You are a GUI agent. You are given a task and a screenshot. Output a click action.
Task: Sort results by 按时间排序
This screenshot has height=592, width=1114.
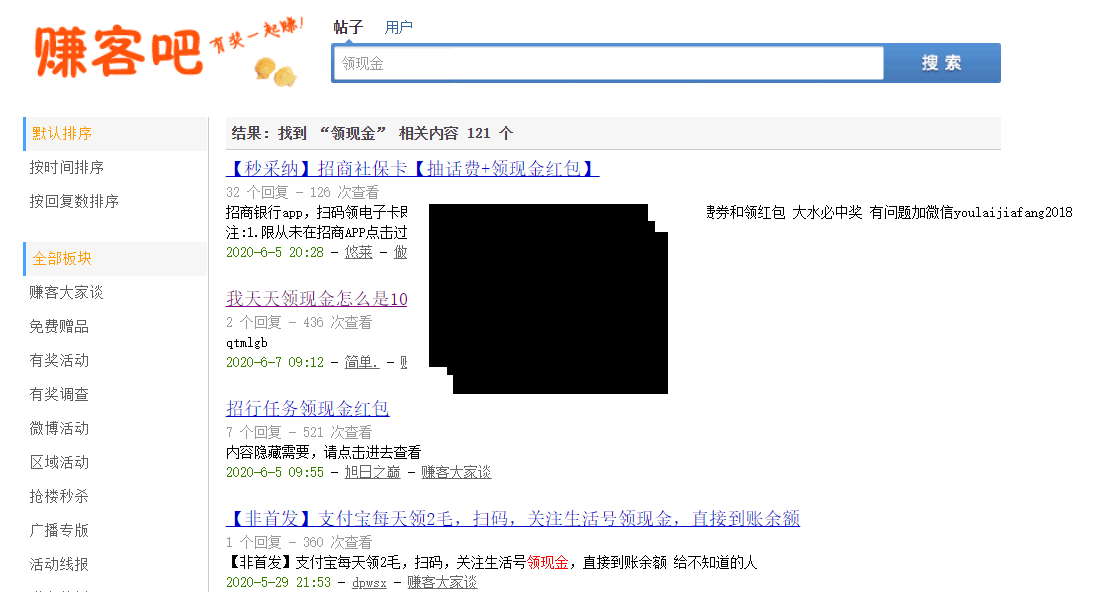click(67, 168)
